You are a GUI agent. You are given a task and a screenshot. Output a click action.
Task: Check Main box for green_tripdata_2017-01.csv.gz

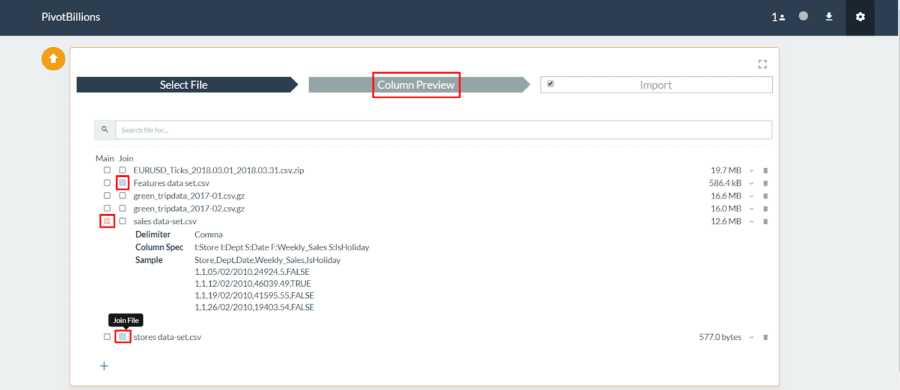coord(107,195)
